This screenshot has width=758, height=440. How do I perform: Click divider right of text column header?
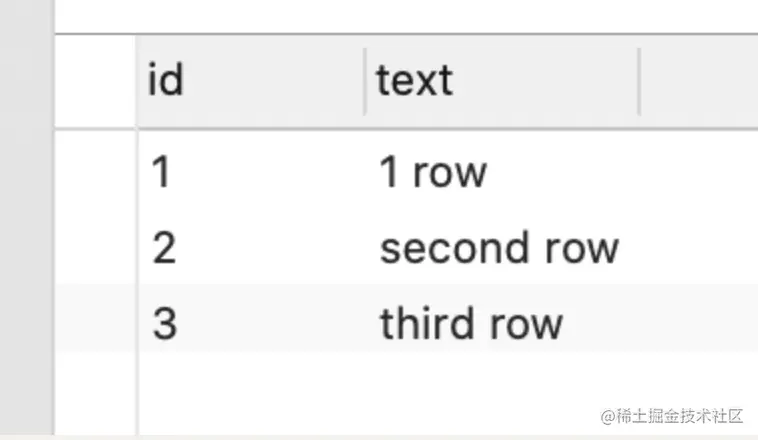pyautogui.click(x=639, y=81)
